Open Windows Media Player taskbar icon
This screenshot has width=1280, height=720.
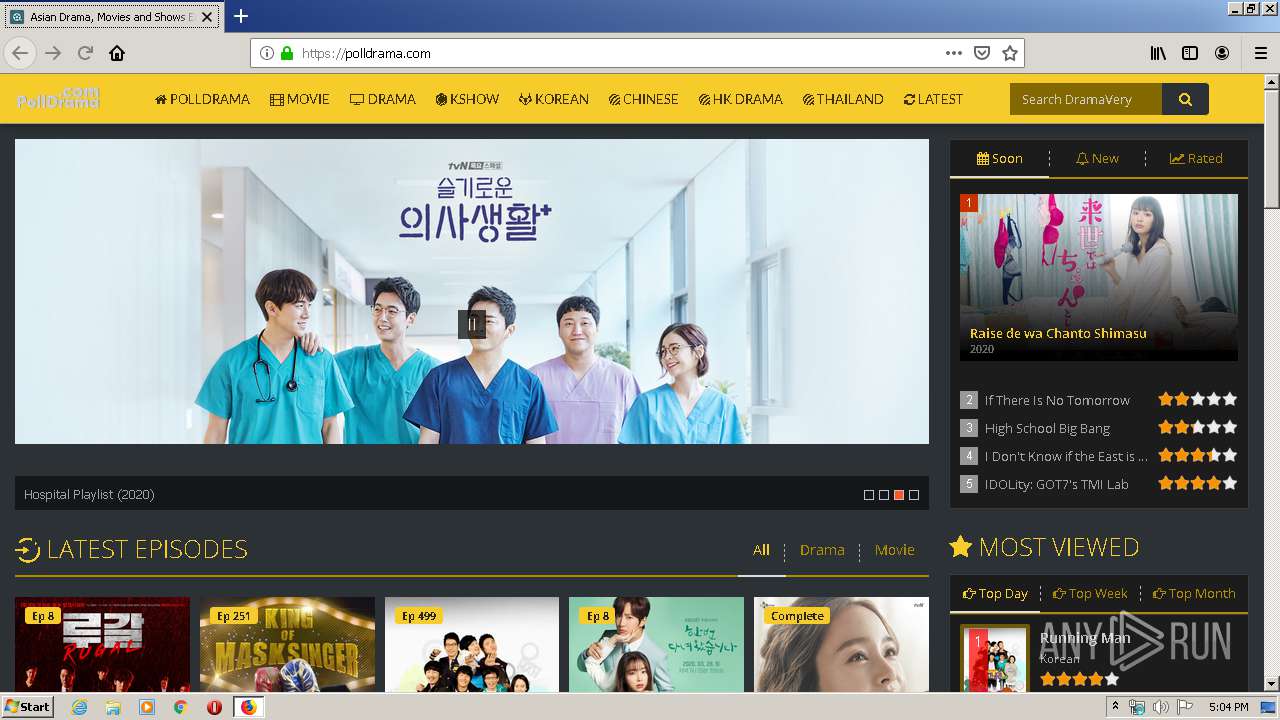click(x=147, y=707)
